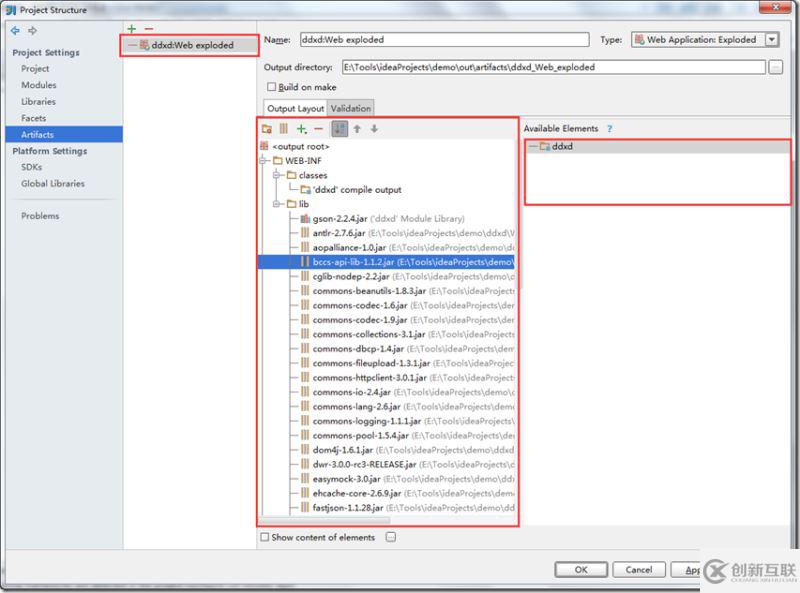Collapse the lib folder node
Screen dimensions: 800x593
(x=277, y=204)
